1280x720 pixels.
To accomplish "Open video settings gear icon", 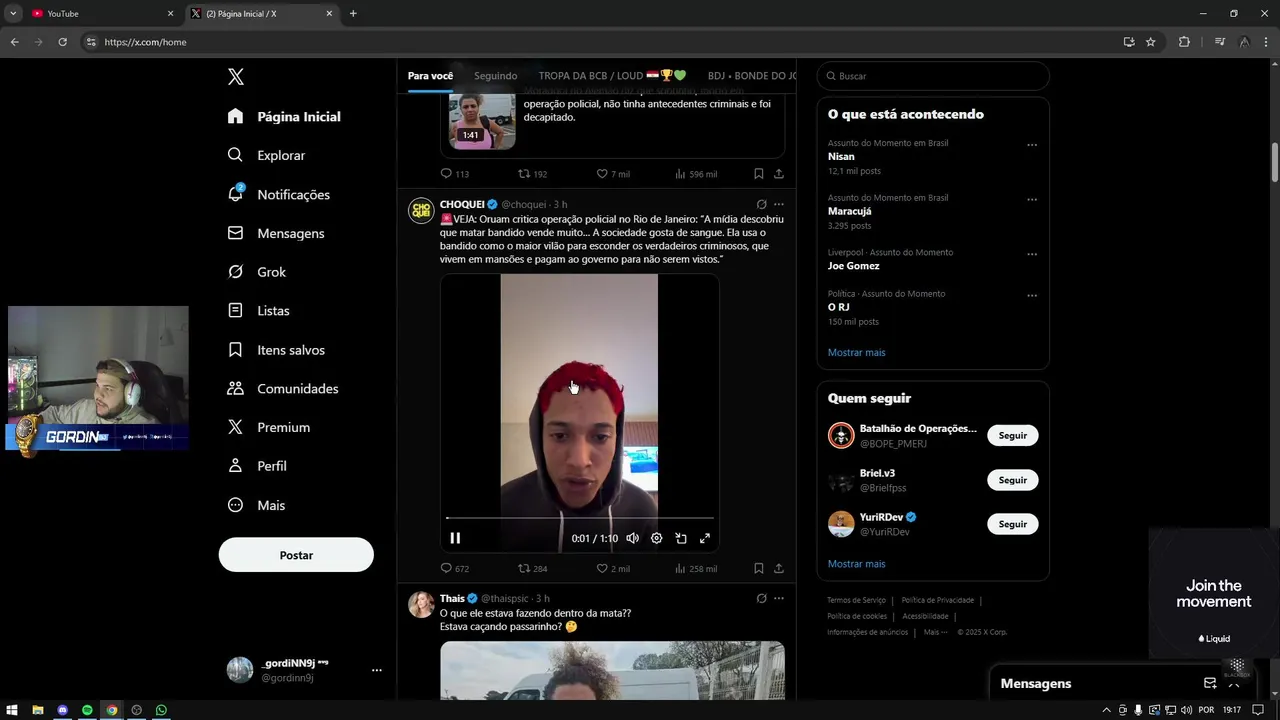I will click(x=656, y=538).
